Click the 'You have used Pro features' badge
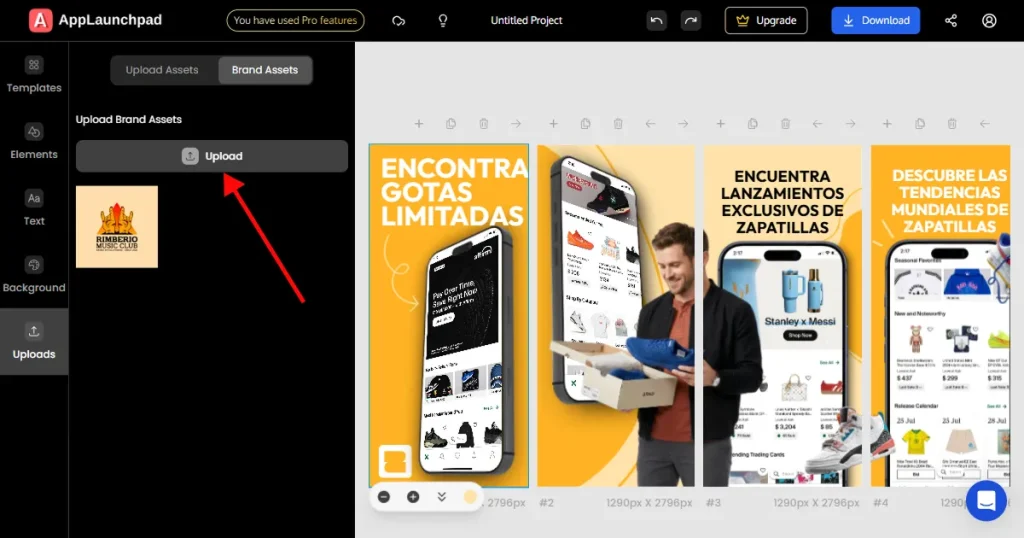This screenshot has width=1024, height=538. (295, 20)
